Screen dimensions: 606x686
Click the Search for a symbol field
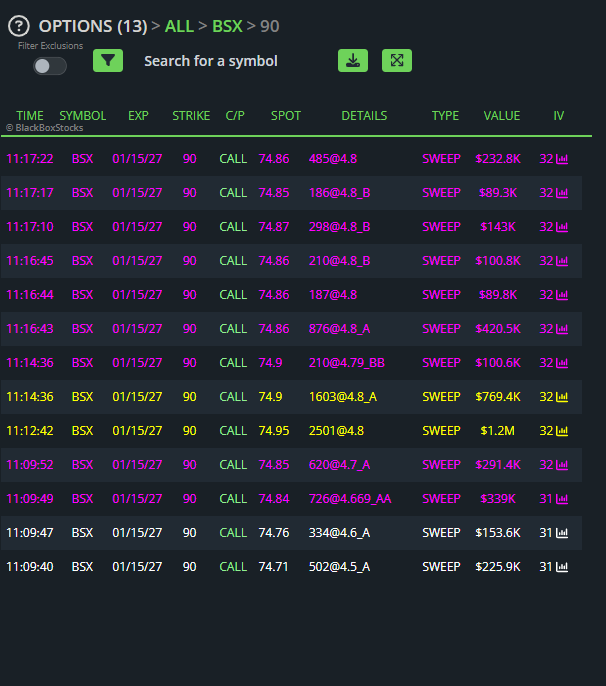[211, 61]
